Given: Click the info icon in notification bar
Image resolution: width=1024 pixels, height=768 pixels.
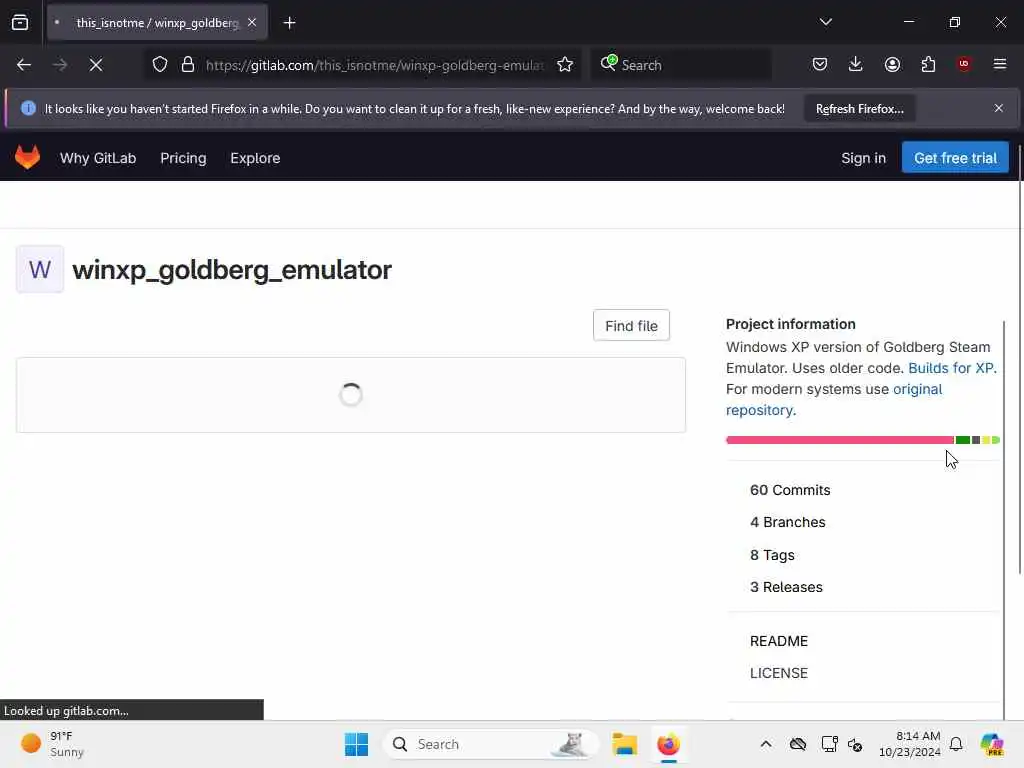Looking at the screenshot, I should pyautogui.click(x=28, y=108).
